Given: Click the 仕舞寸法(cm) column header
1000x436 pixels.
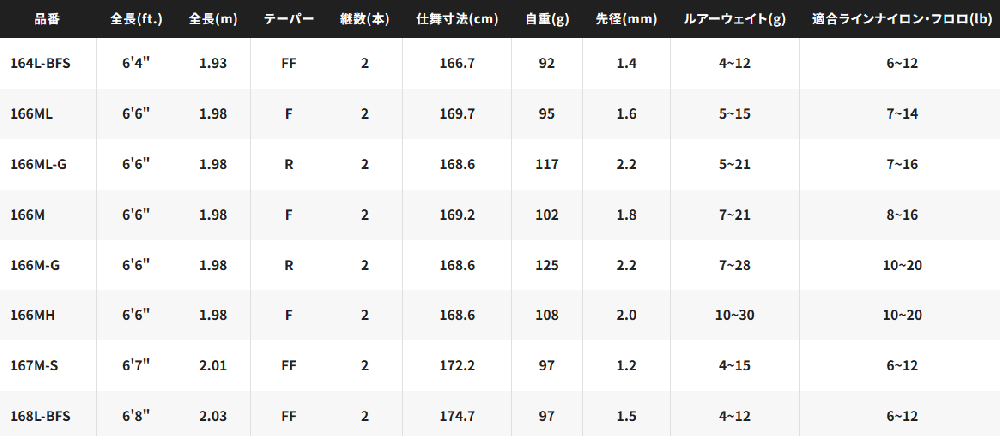Looking at the screenshot, I should tap(457, 19).
